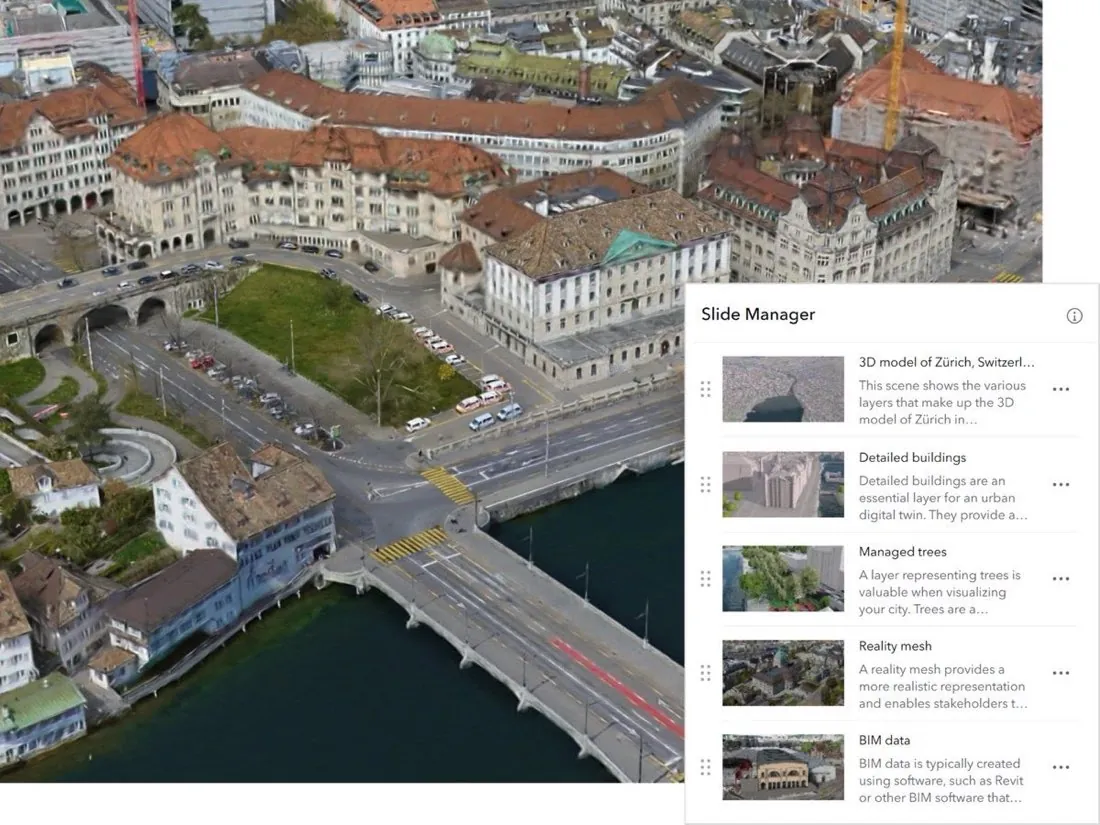
Task: Select the Reality mesh thumbnail
Action: tap(783, 673)
